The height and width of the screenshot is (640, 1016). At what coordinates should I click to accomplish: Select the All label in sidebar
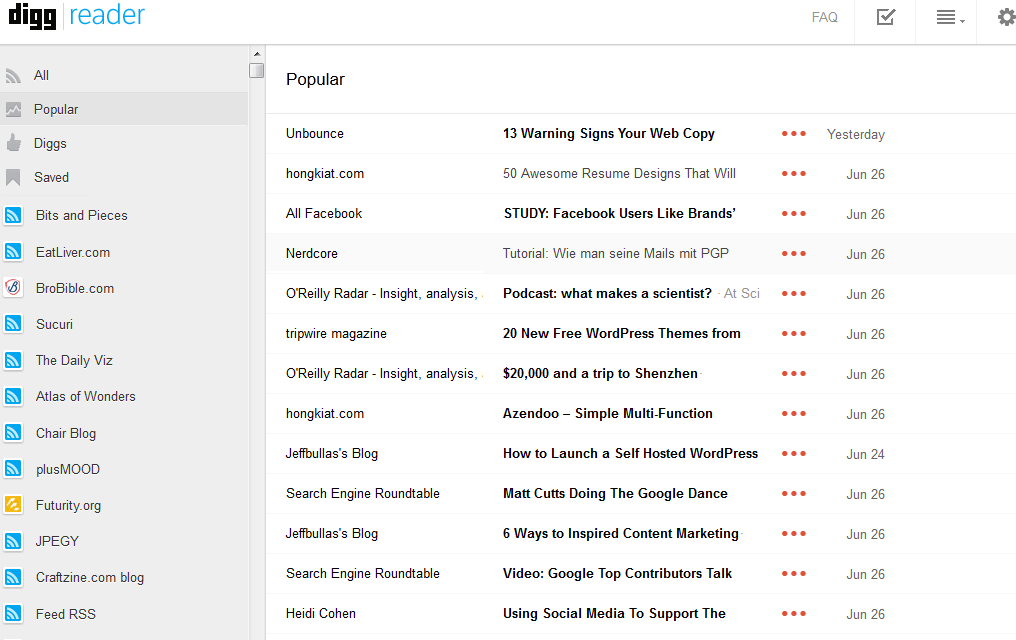tap(41, 76)
